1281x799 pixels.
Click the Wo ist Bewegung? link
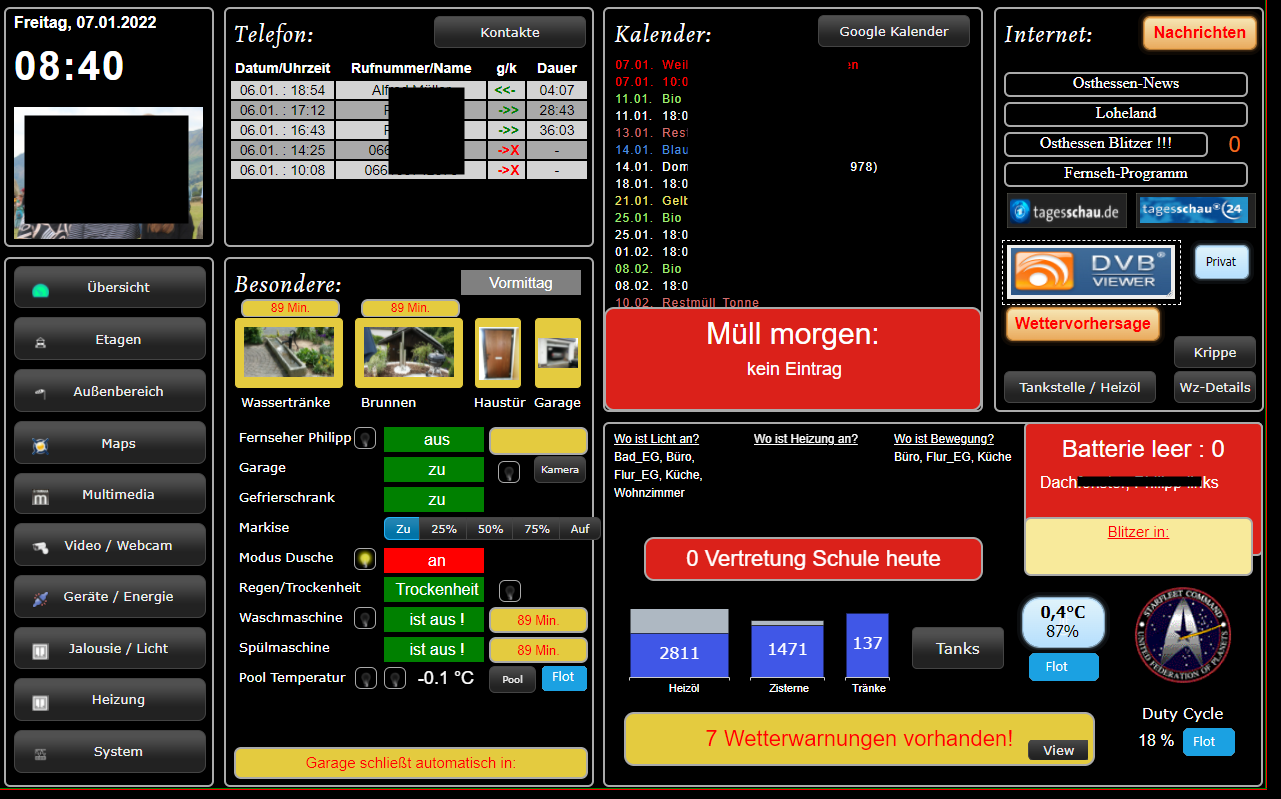pyautogui.click(x=944, y=439)
